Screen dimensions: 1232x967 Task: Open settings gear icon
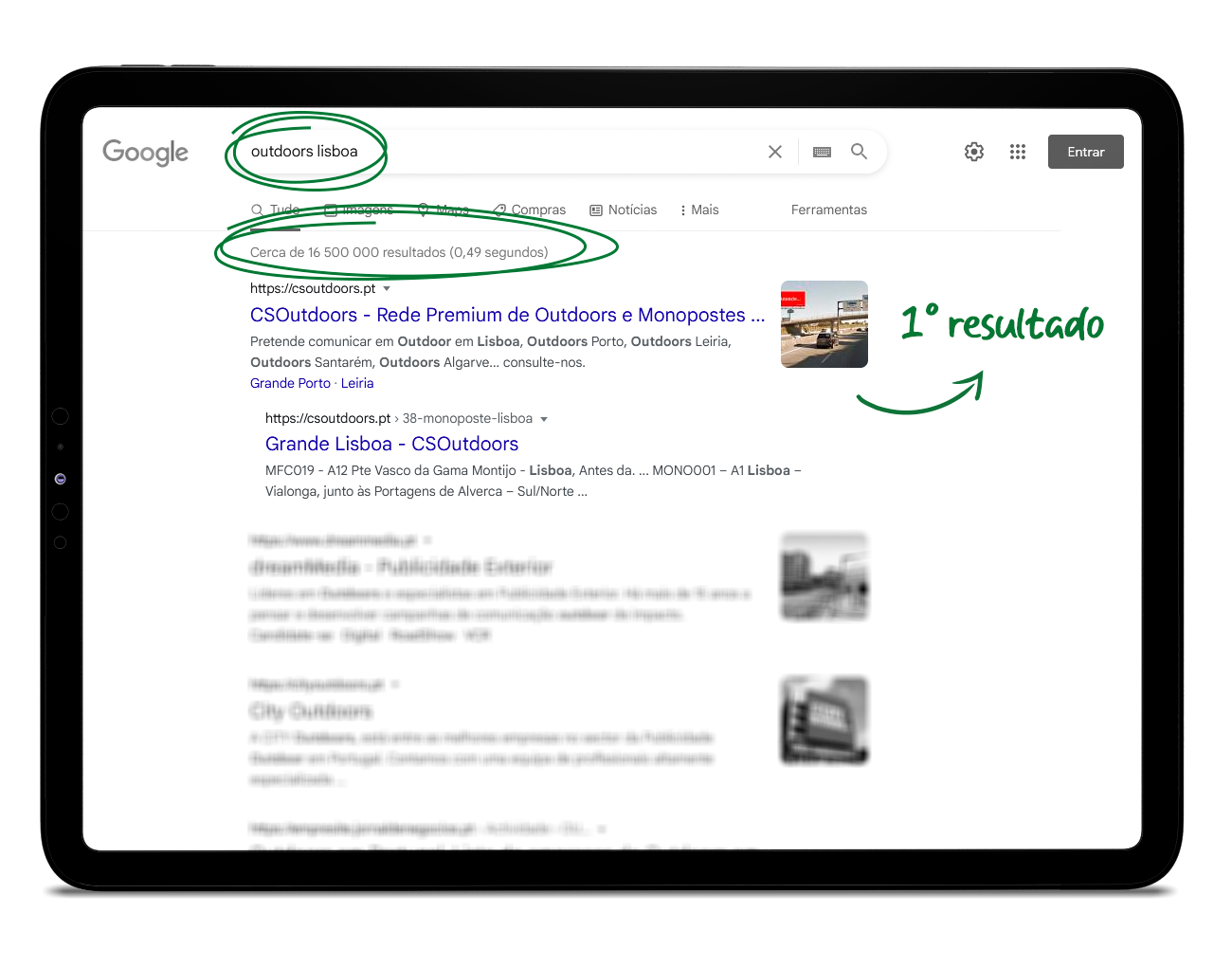tap(974, 152)
